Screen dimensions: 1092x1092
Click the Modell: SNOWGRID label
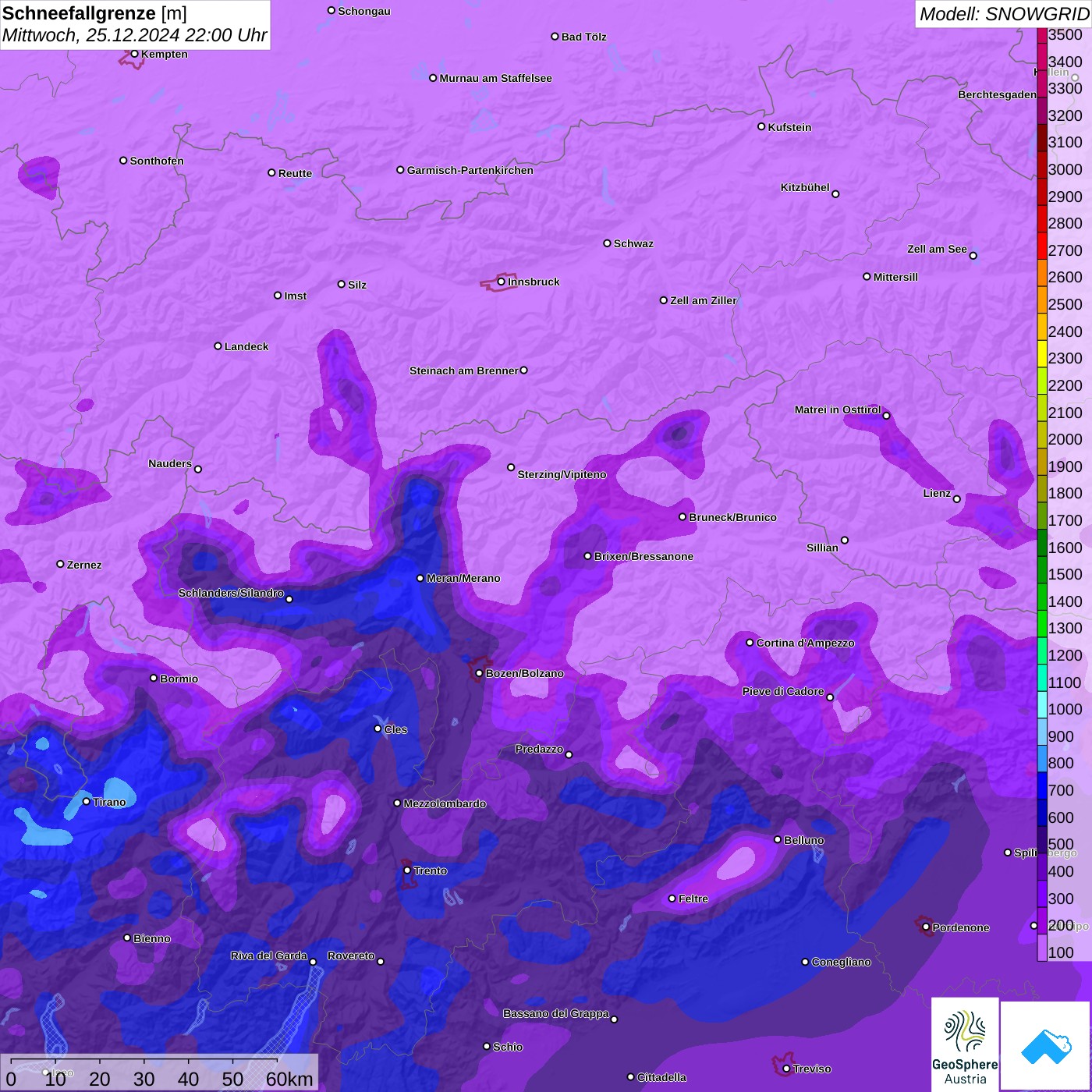click(1004, 13)
